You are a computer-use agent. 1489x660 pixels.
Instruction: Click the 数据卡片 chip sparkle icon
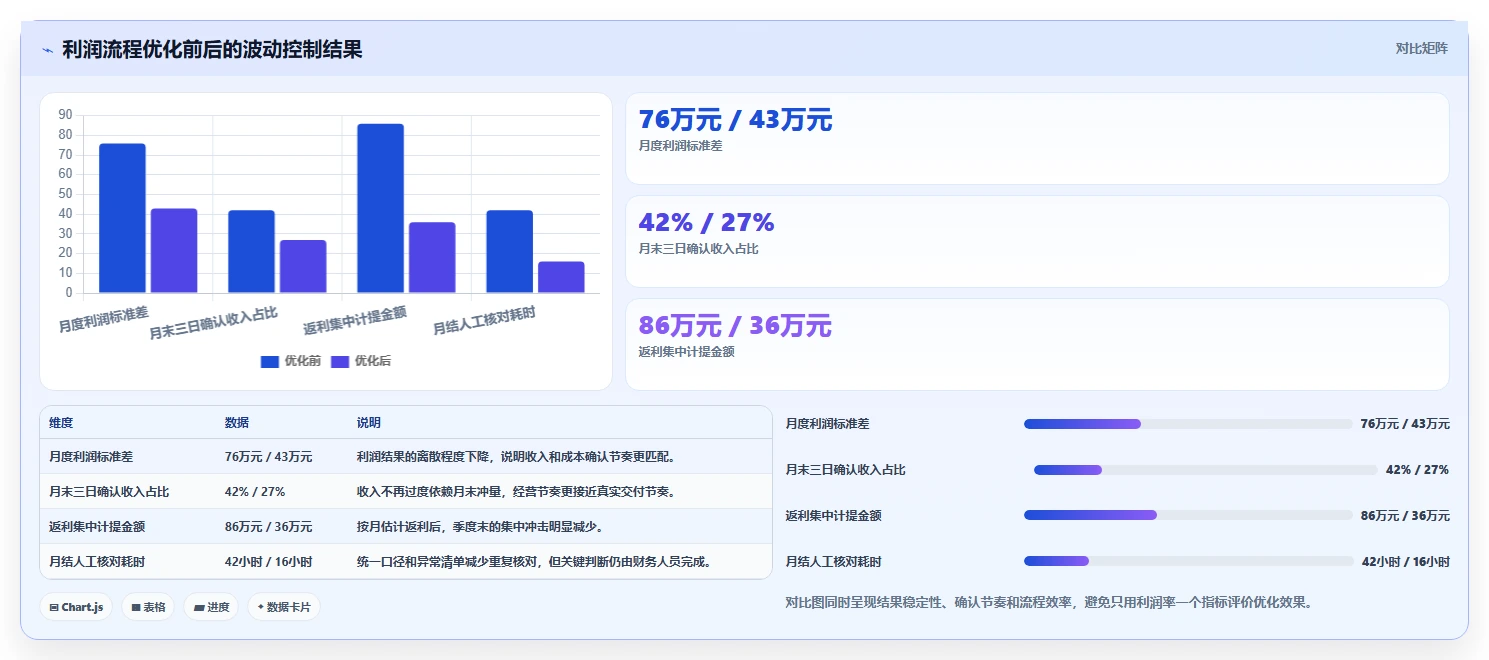click(260, 606)
